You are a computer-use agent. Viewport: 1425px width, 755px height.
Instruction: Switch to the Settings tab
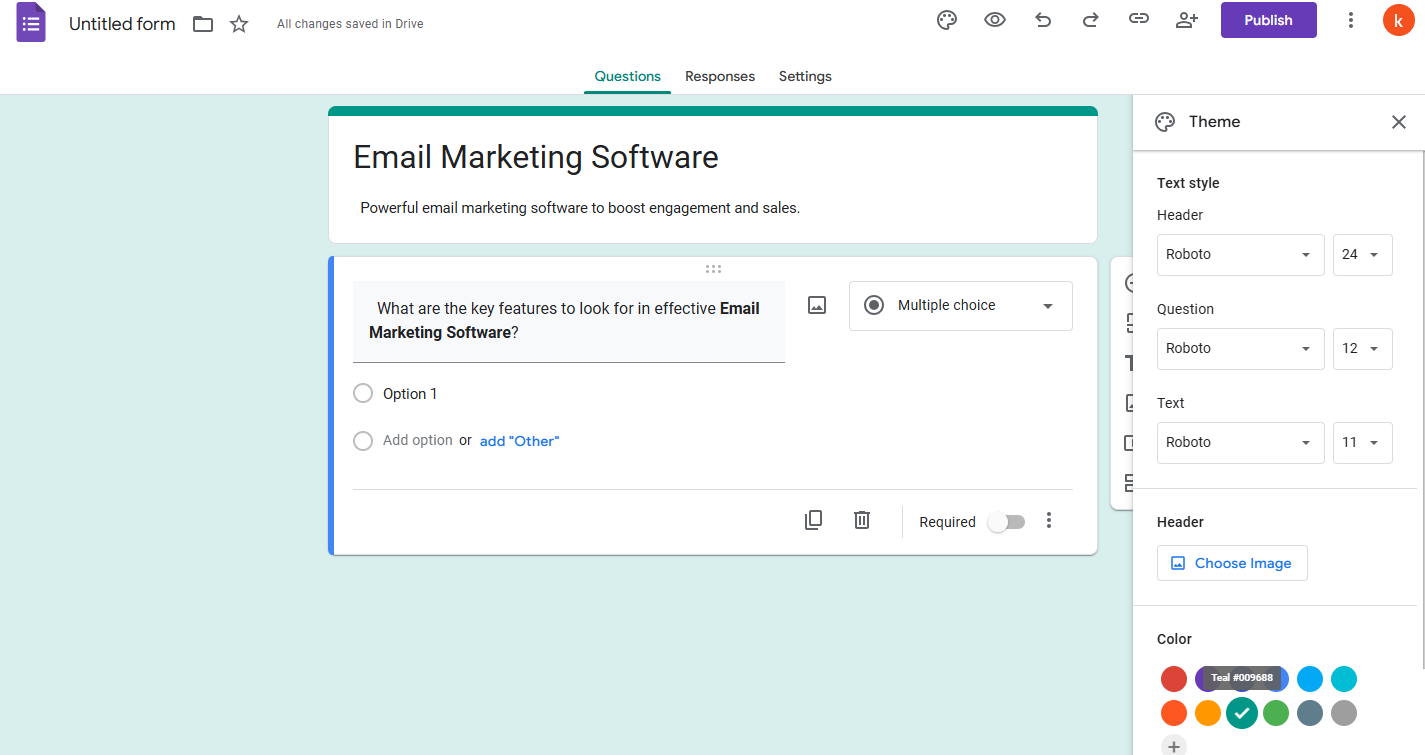(805, 76)
